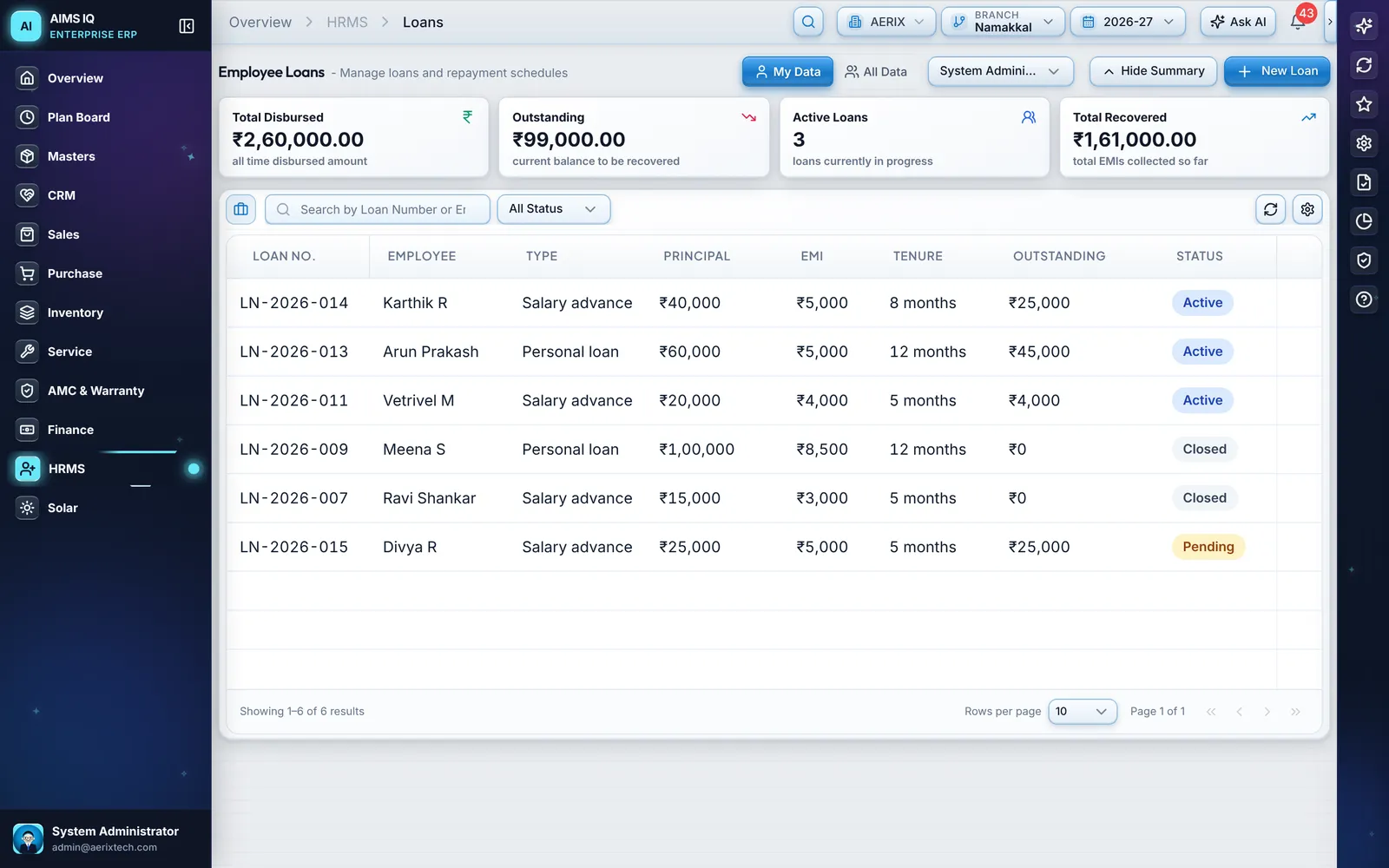This screenshot has height=868, width=1389.
Task: Open notifications bell with 43 badge
Action: click(x=1298, y=22)
